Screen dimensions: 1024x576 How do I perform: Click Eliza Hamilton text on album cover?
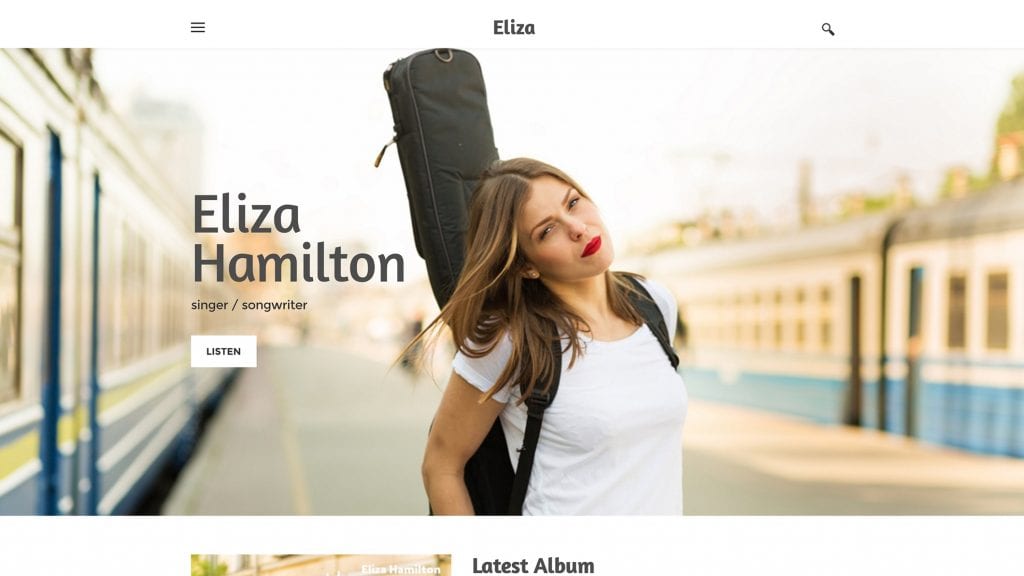tap(400, 569)
